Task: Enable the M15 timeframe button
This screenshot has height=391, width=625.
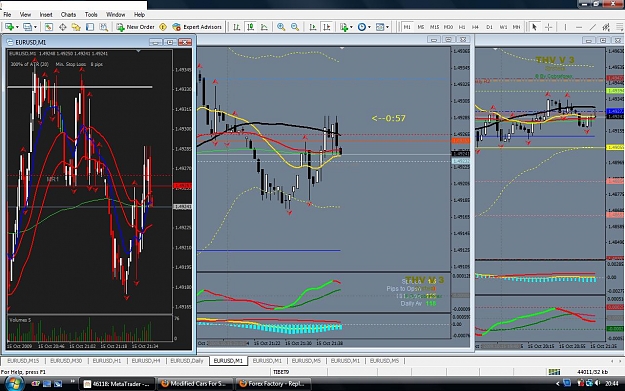Action: [434, 27]
